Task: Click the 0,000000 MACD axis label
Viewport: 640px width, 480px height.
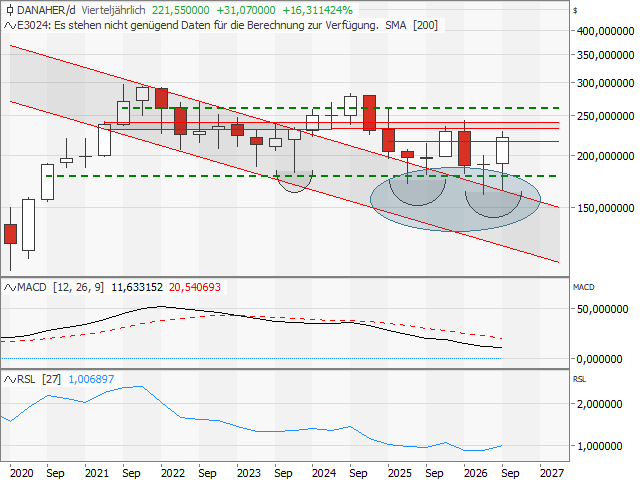Action: (x=599, y=359)
